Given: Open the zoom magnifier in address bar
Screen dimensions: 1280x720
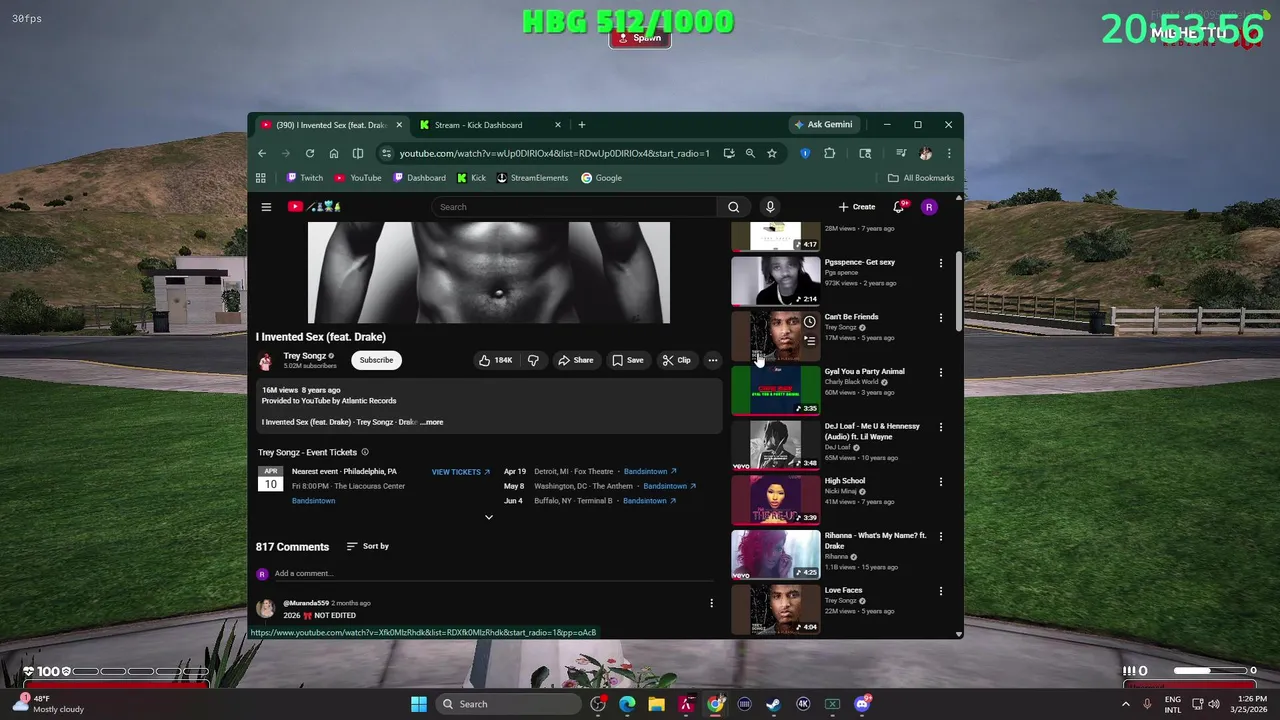Looking at the screenshot, I should [x=750, y=153].
